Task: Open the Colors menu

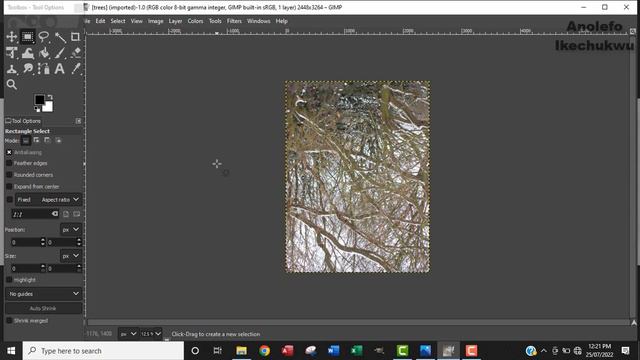Action: pyautogui.click(x=196, y=21)
